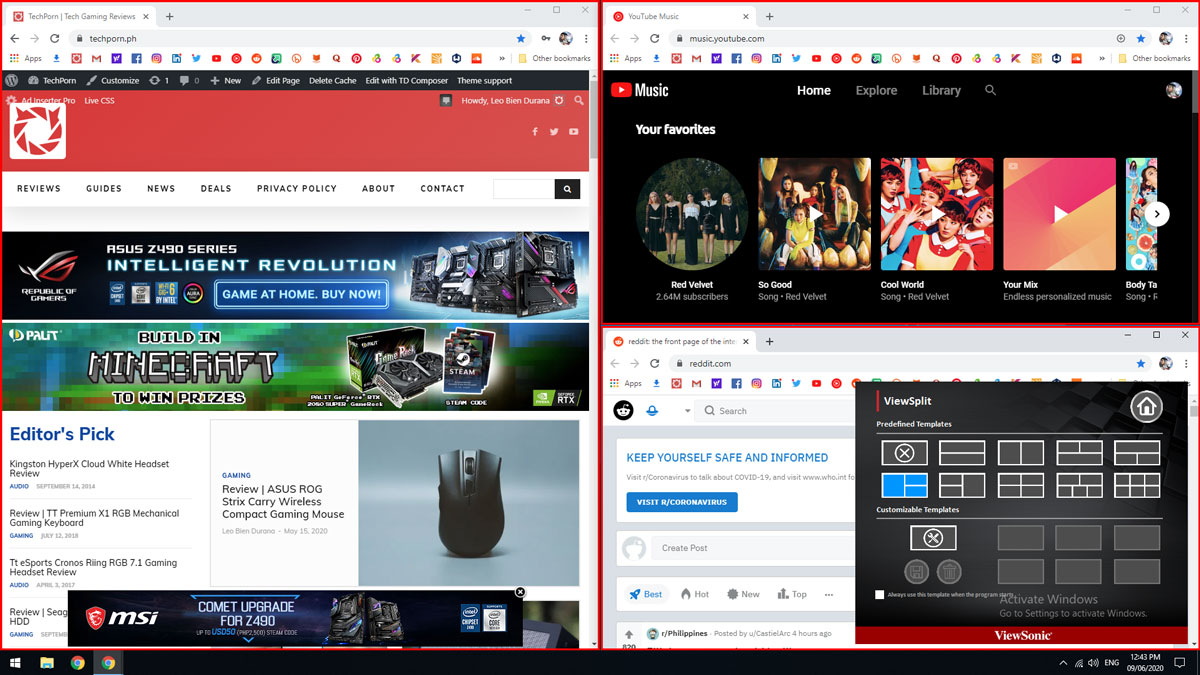Open YouTube Music account avatar
Image resolution: width=1200 pixels, height=675 pixels.
click(1174, 90)
